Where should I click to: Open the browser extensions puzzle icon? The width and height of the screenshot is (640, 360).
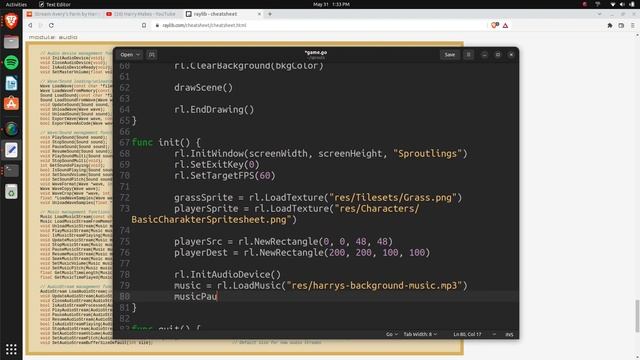pos(610,25)
